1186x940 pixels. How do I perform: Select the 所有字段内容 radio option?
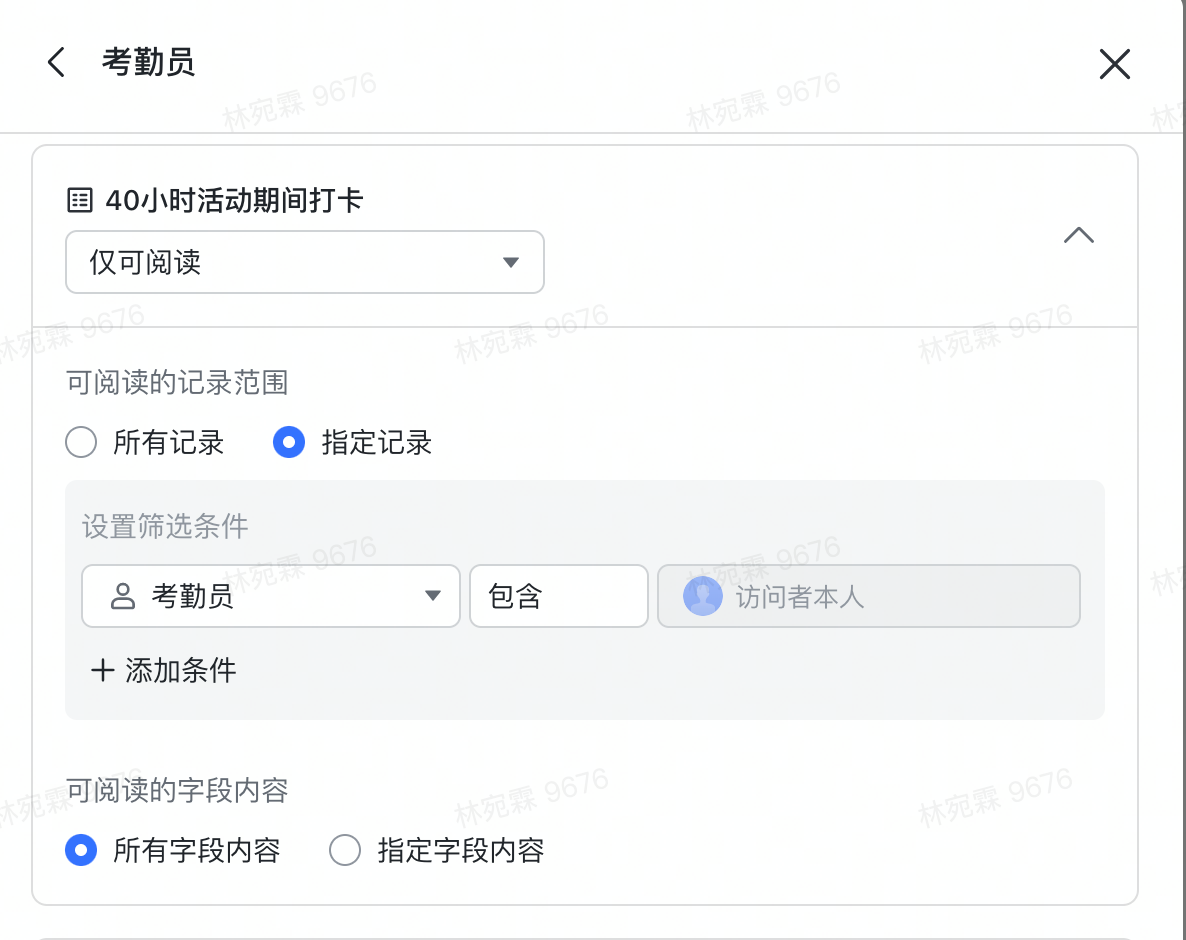pyautogui.click(x=81, y=851)
